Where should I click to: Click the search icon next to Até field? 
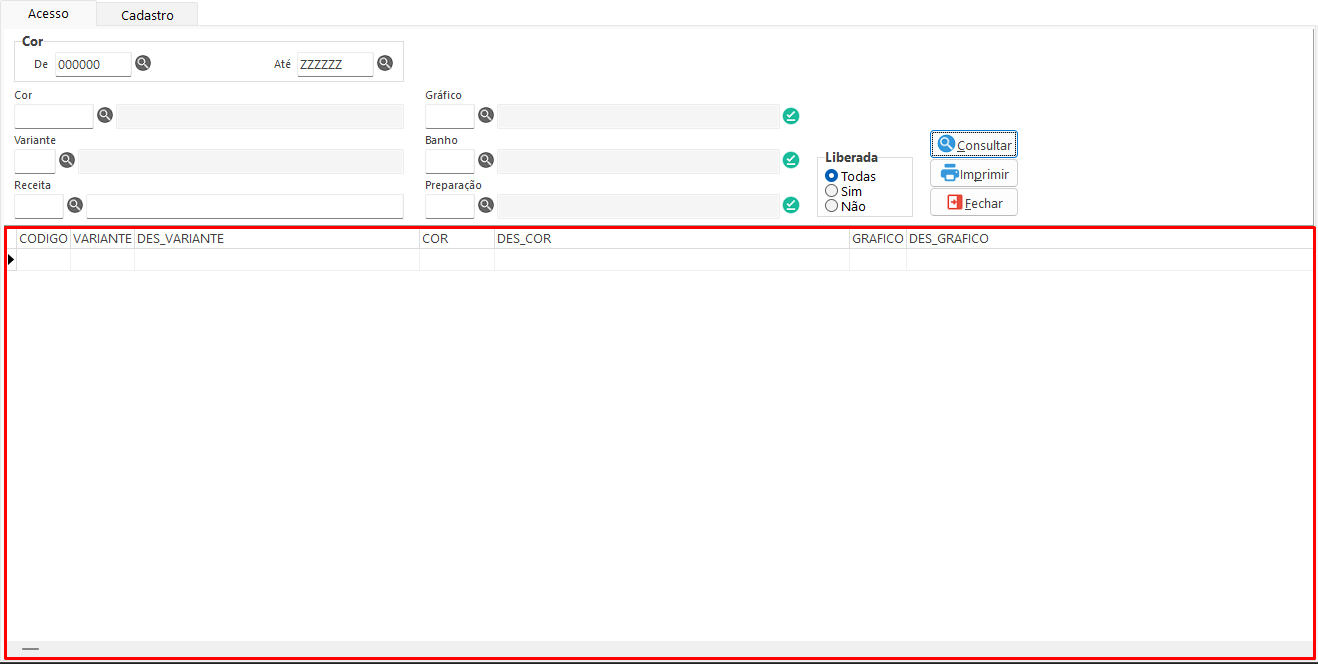tap(385, 63)
